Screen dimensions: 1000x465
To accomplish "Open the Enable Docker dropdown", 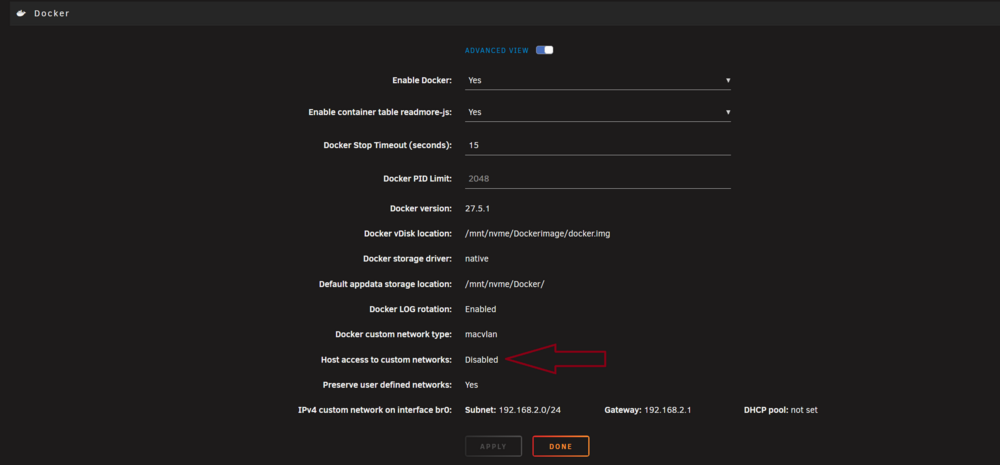I will [598, 80].
